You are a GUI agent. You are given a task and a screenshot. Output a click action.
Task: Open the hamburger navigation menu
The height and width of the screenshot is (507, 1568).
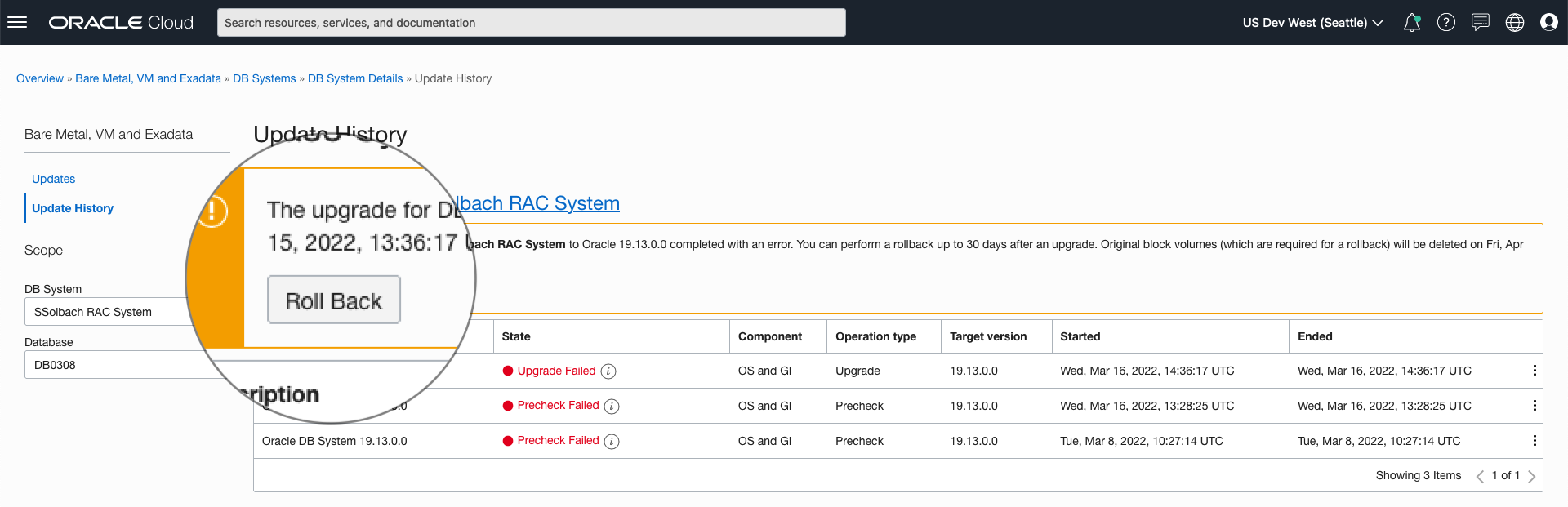pyautogui.click(x=17, y=22)
